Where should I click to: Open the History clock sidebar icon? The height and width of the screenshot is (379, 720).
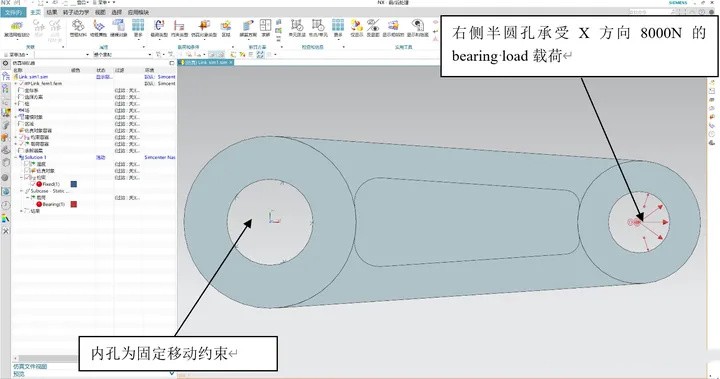point(6,205)
